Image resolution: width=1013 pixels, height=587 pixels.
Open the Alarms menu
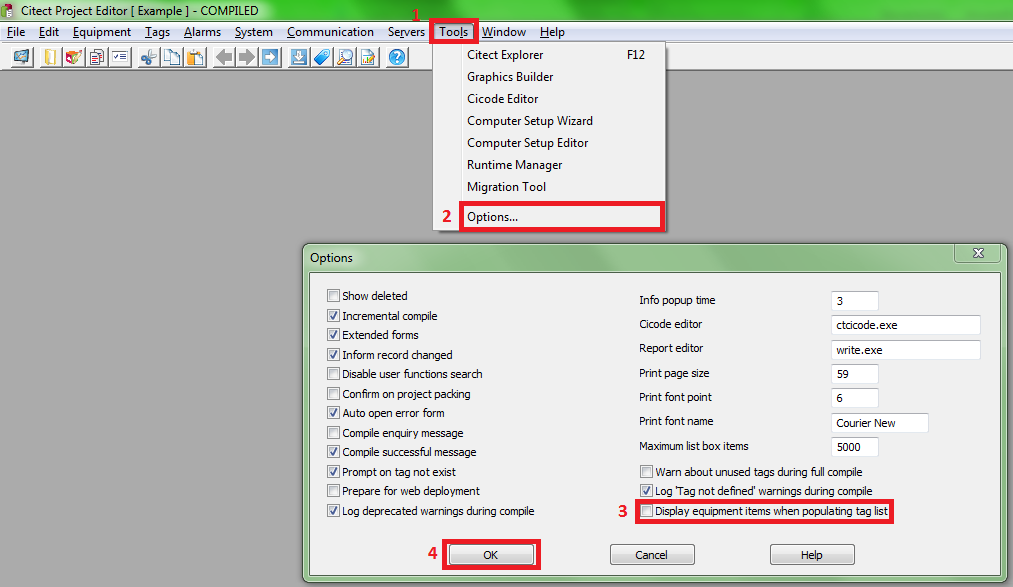202,32
